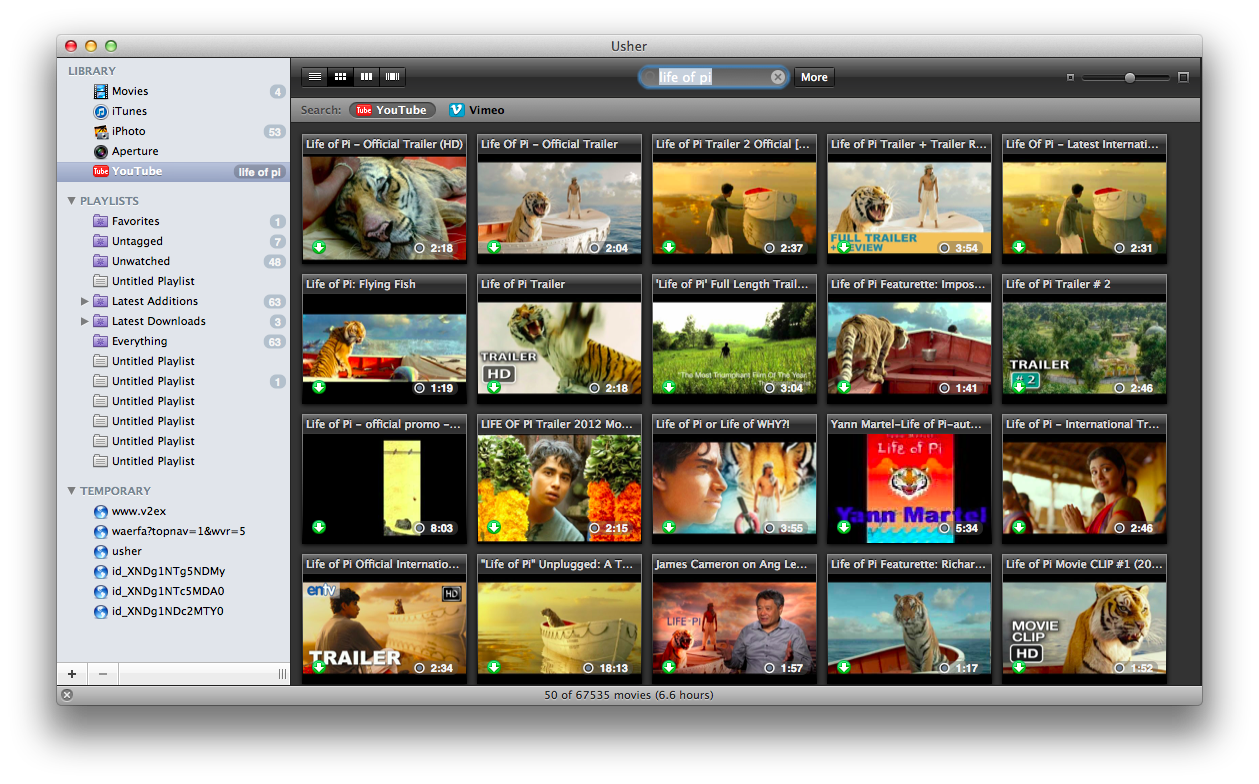The image size is (1259, 784).
Task: Download 'Life of Pi – official promo' via green arrow
Action: point(318,527)
